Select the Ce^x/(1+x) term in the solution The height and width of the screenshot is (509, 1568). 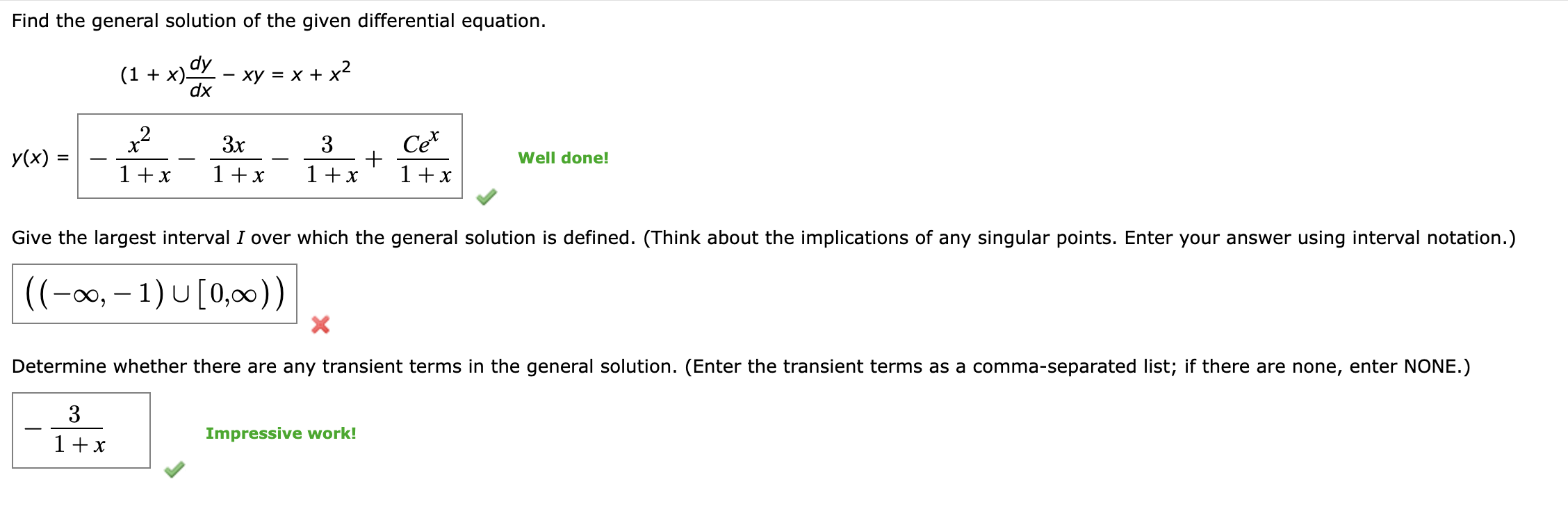(x=423, y=156)
